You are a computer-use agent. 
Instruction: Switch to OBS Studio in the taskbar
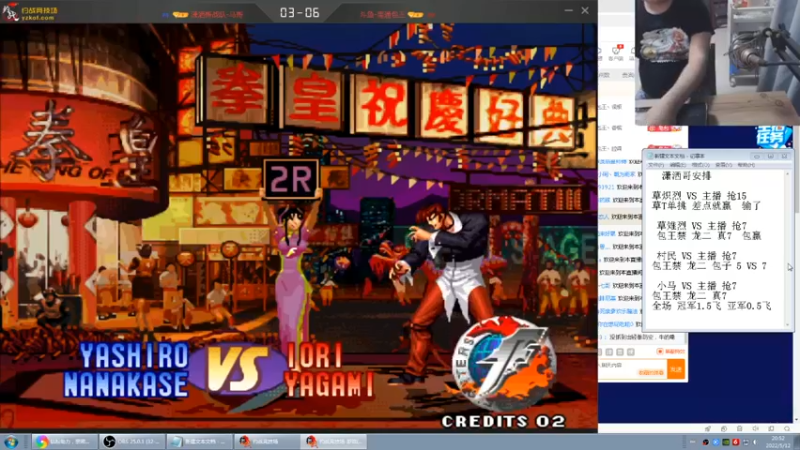tap(133, 442)
